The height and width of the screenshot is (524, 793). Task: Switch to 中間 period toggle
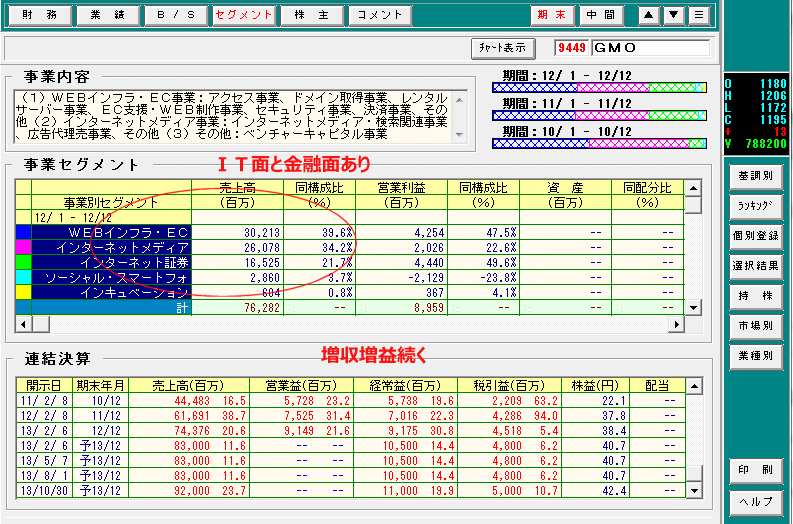(x=601, y=15)
